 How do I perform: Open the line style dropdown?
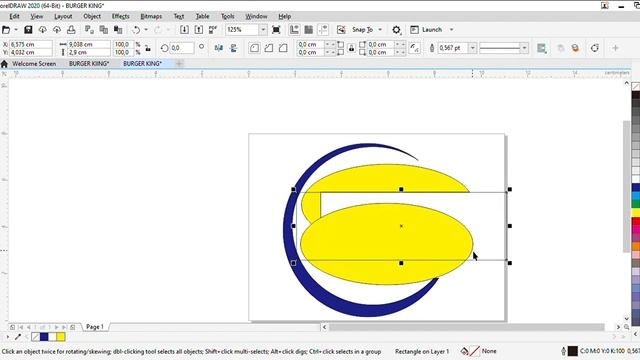click(x=524, y=48)
